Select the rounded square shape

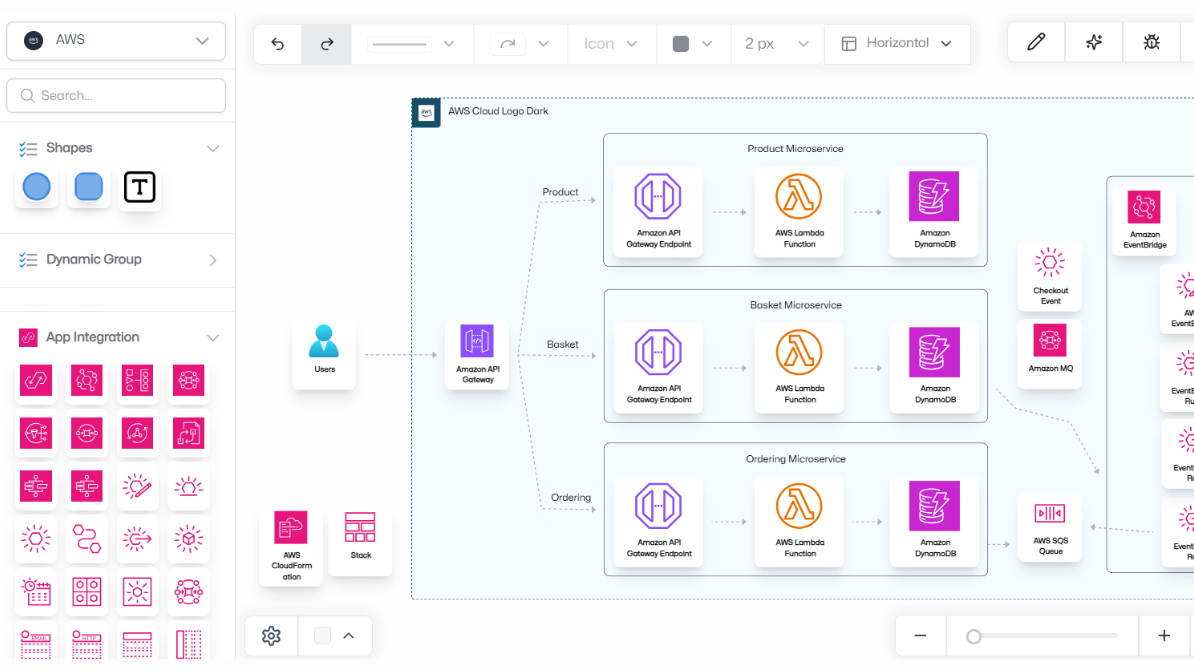[x=89, y=187]
